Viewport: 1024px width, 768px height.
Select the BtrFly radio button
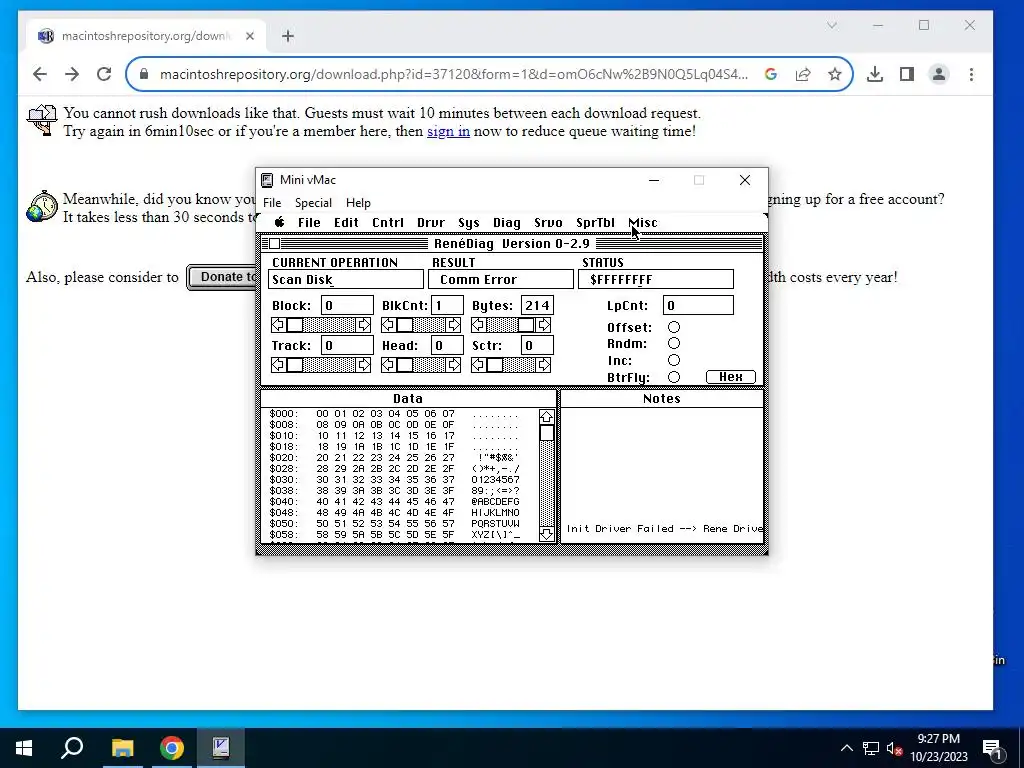(x=674, y=377)
